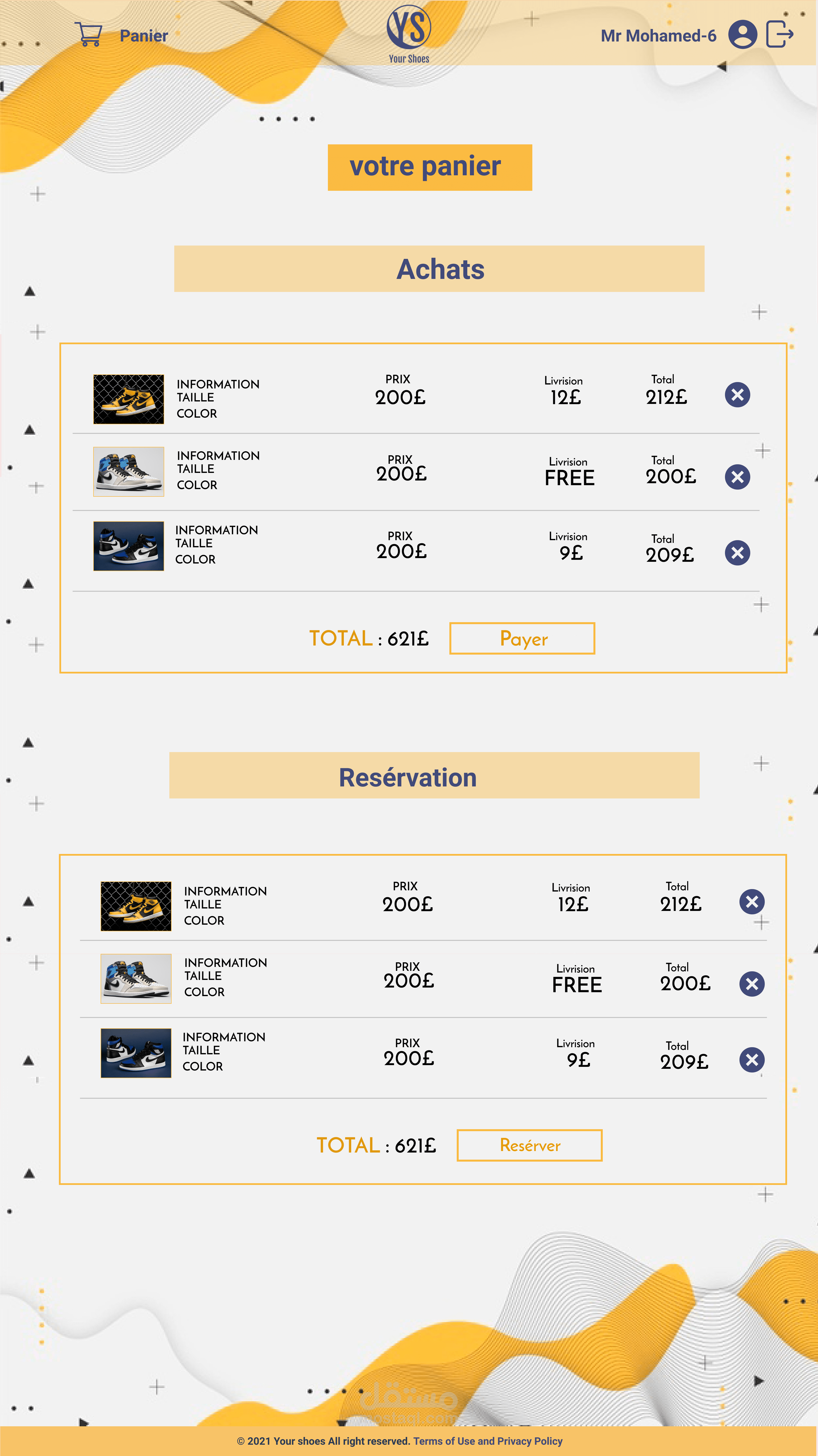The height and width of the screenshot is (1456, 818).
Task: Click the shopping cart icon in header
Action: (89, 35)
